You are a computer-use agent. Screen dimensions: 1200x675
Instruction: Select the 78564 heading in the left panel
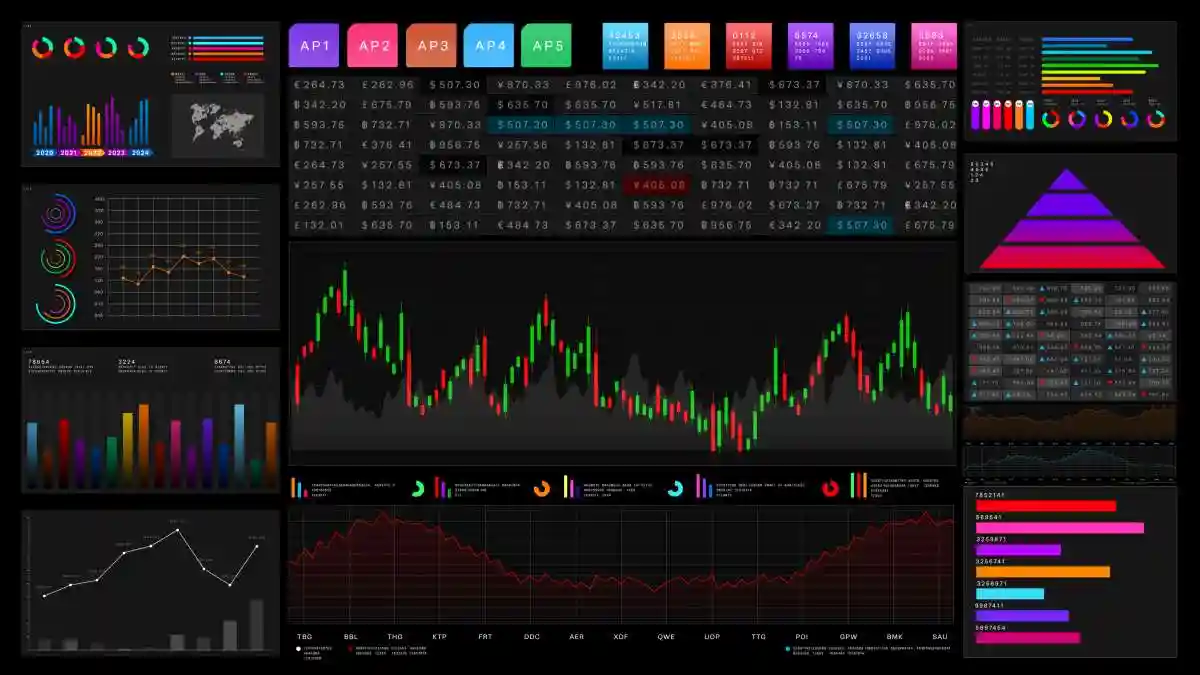click(x=39, y=362)
